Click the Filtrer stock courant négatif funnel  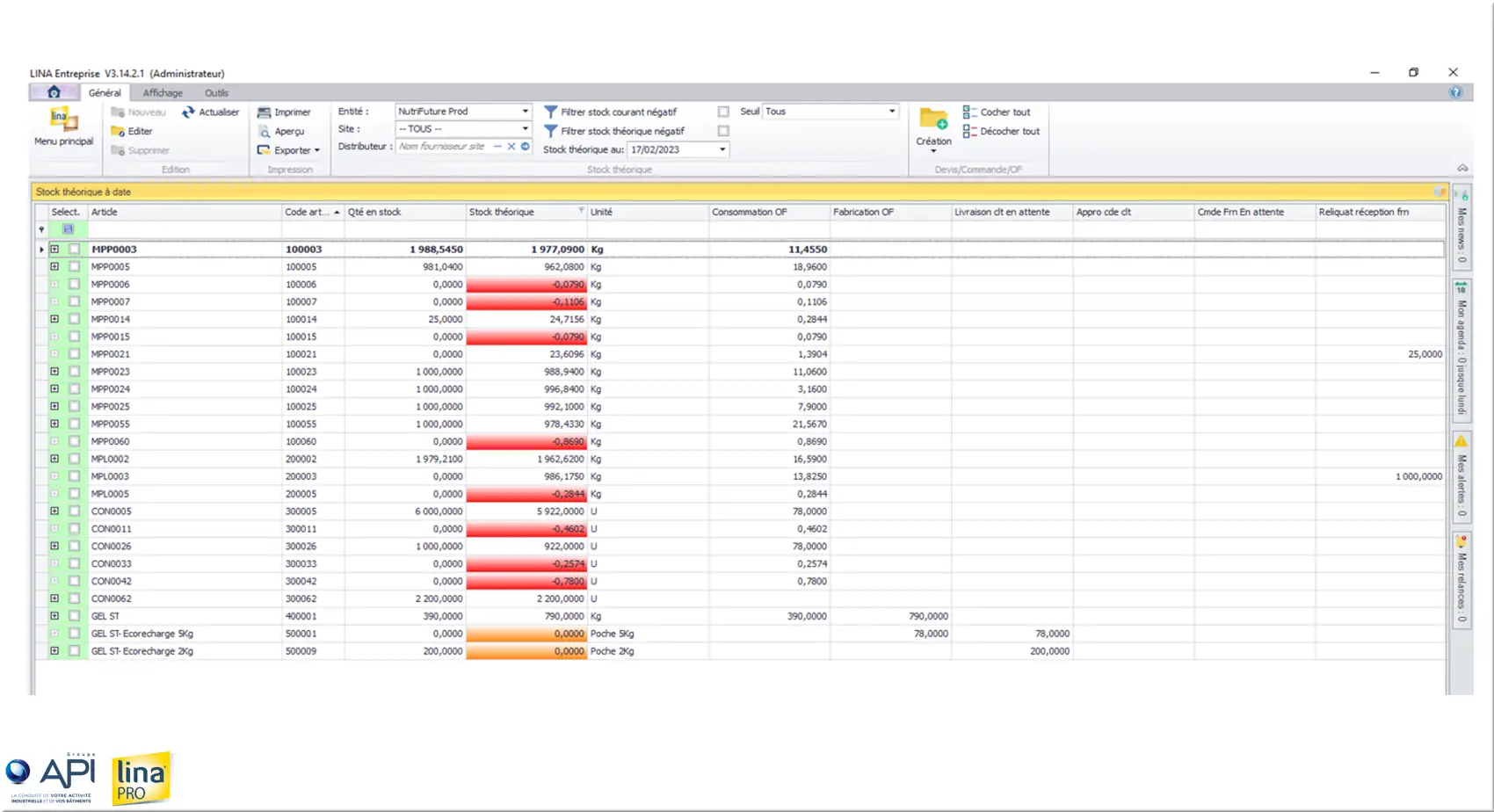tap(550, 112)
